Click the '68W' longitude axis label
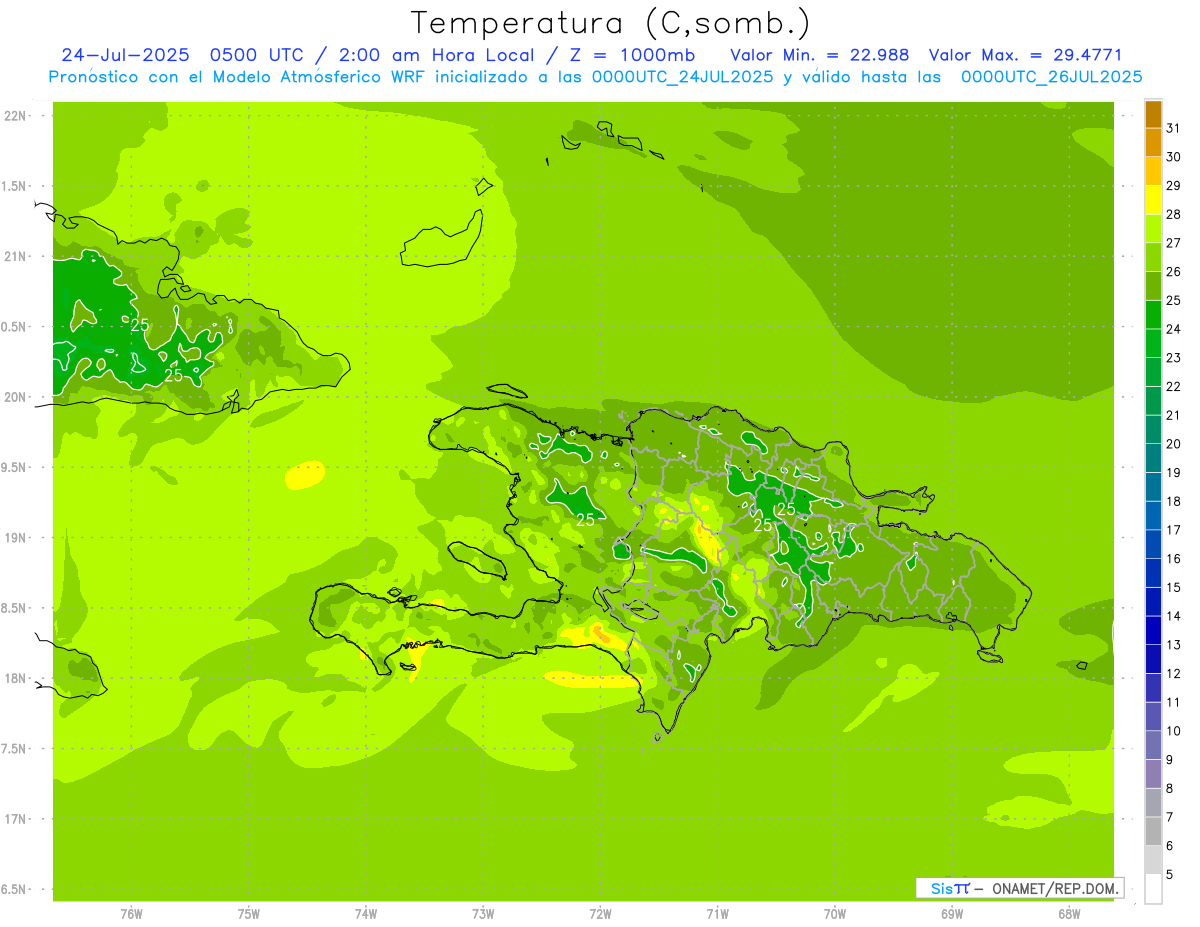Viewport: 1200px width, 927px height. [1069, 914]
